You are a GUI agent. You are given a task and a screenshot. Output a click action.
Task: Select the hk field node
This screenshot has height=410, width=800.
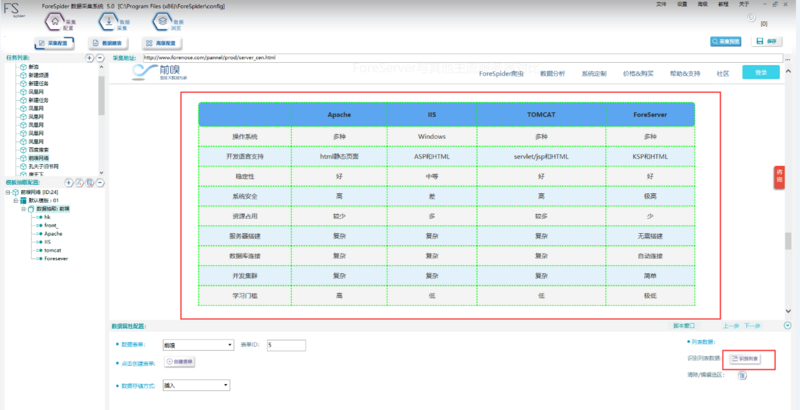(x=47, y=217)
